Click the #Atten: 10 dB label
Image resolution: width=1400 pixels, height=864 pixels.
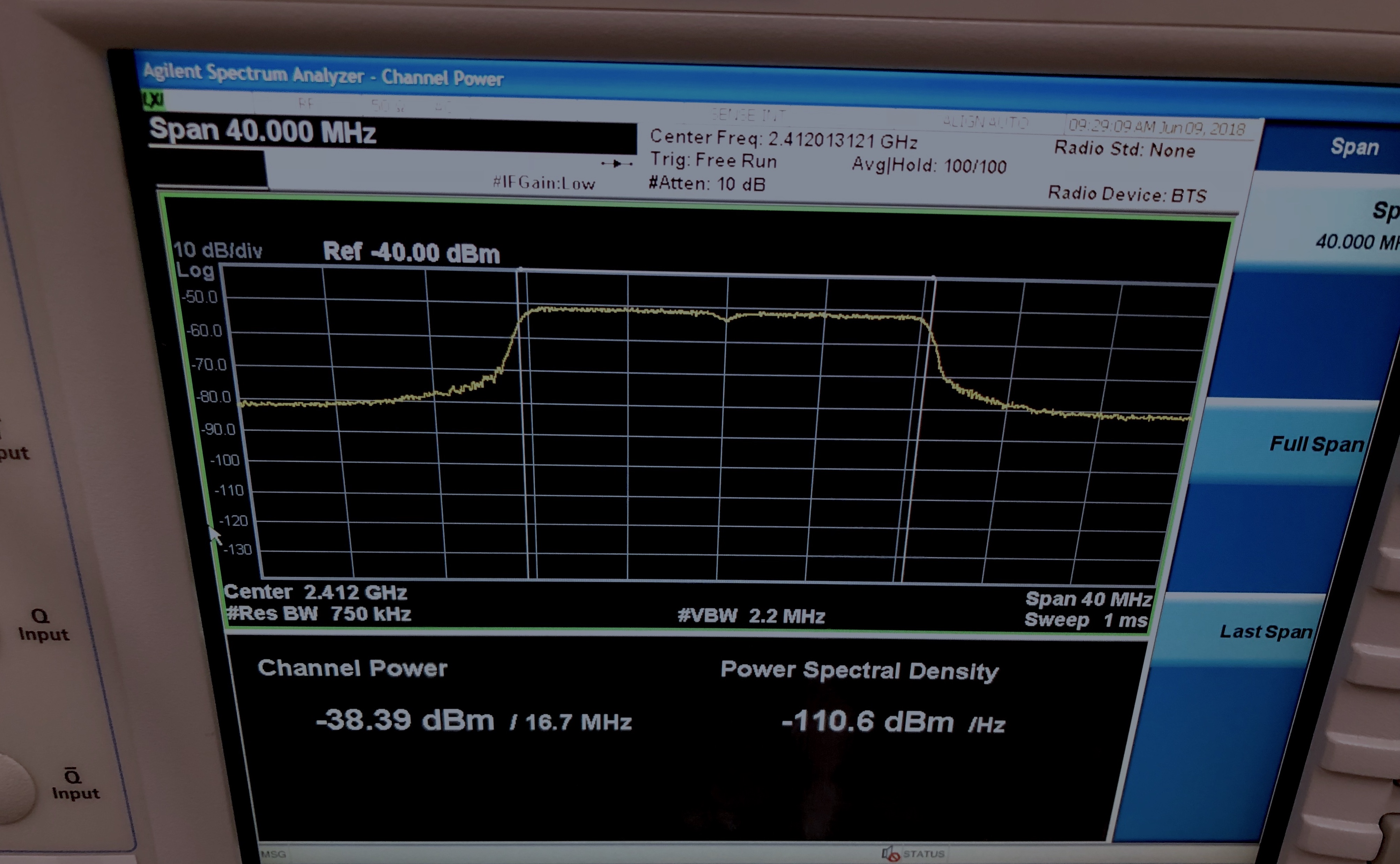706,184
